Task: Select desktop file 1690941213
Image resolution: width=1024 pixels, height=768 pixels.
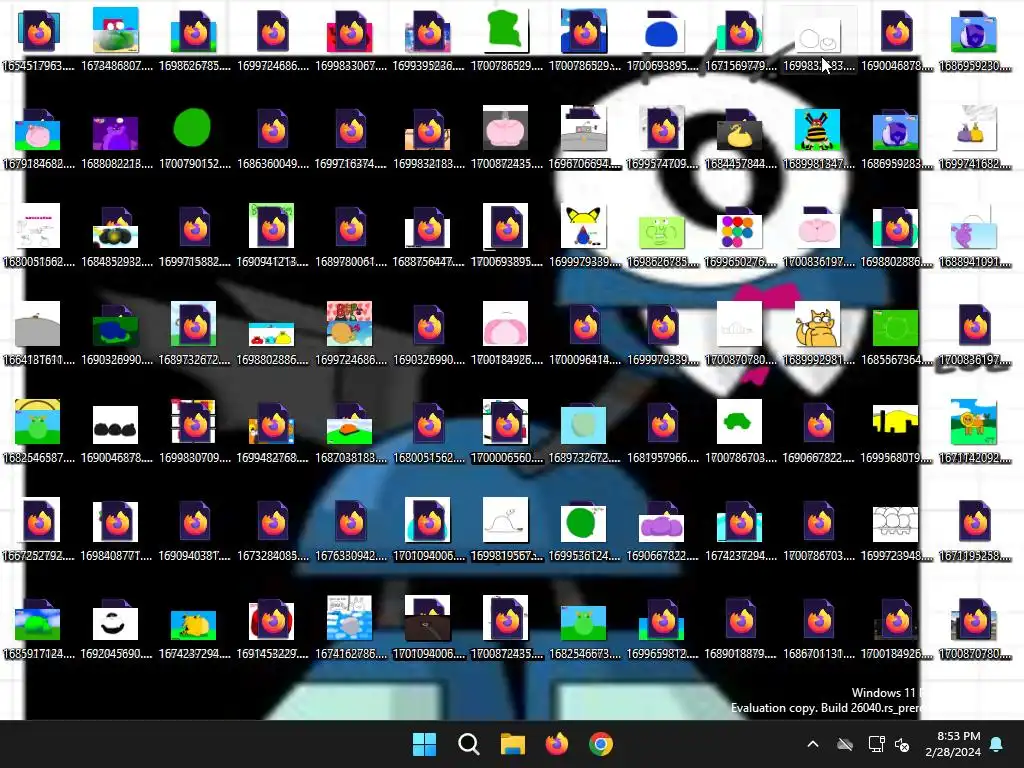Action: click(273, 235)
